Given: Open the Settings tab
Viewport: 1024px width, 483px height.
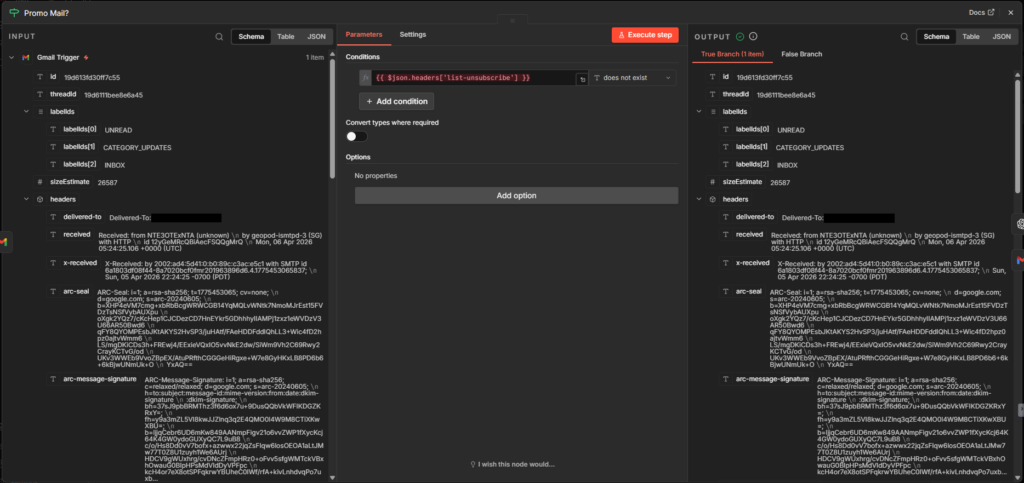Looking at the screenshot, I should (x=413, y=35).
